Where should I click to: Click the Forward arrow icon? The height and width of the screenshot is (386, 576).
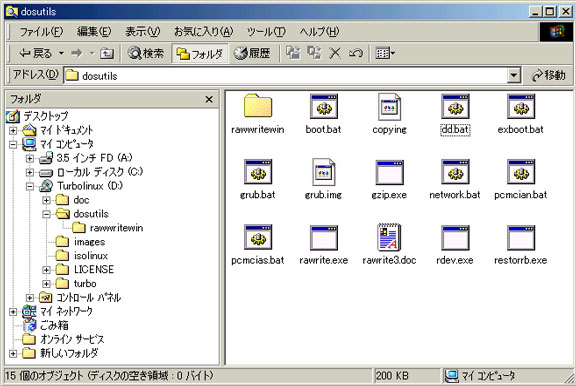[x=77, y=54]
